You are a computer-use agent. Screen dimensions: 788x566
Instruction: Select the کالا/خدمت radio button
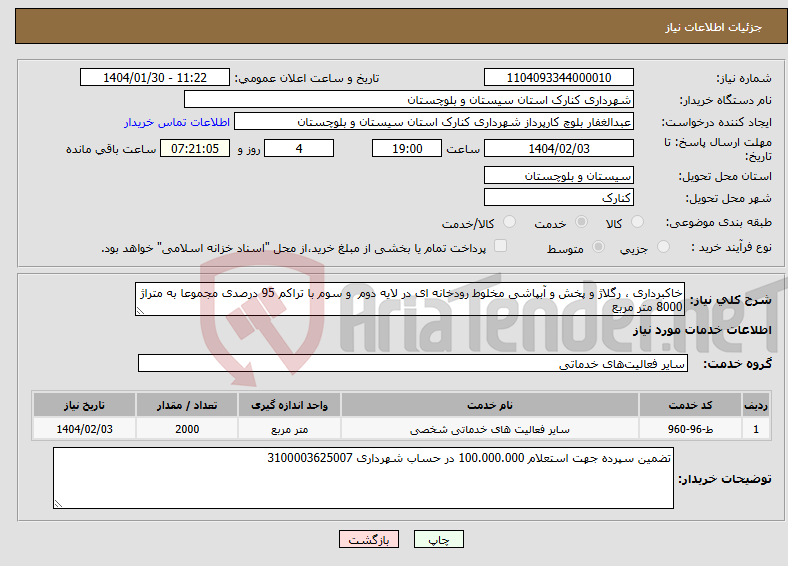click(509, 222)
